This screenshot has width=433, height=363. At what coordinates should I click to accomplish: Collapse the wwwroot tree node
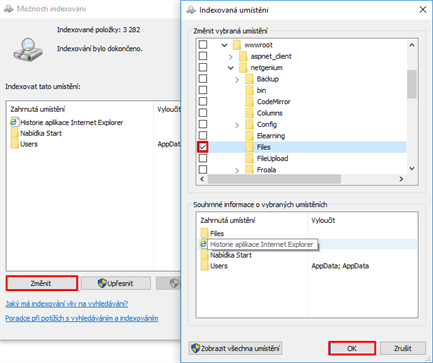point(224,45)
